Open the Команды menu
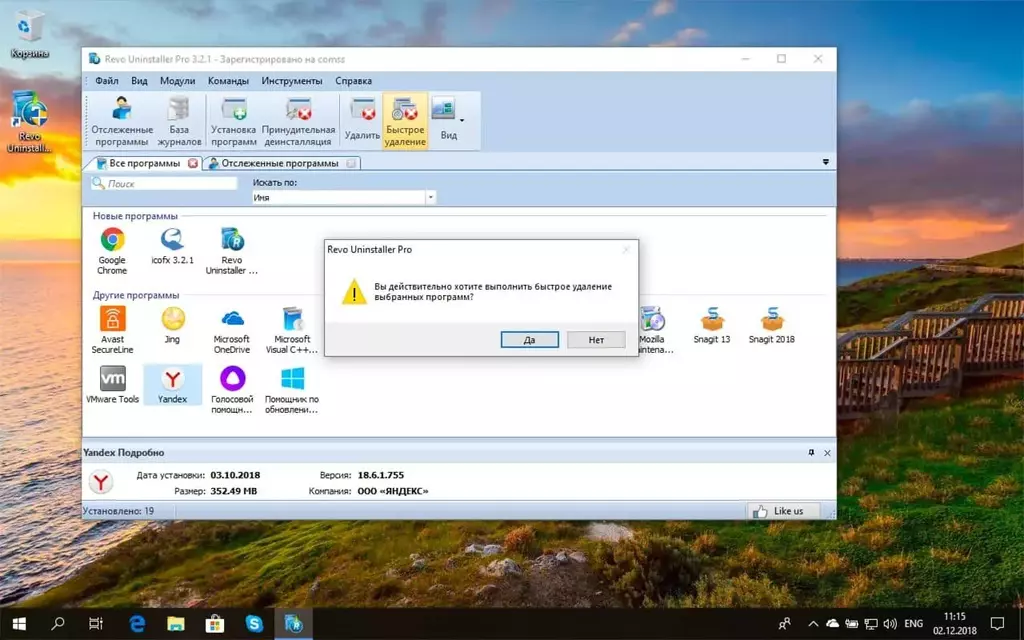The height and width of the screenshot is (640, 1024). [228, 81]
